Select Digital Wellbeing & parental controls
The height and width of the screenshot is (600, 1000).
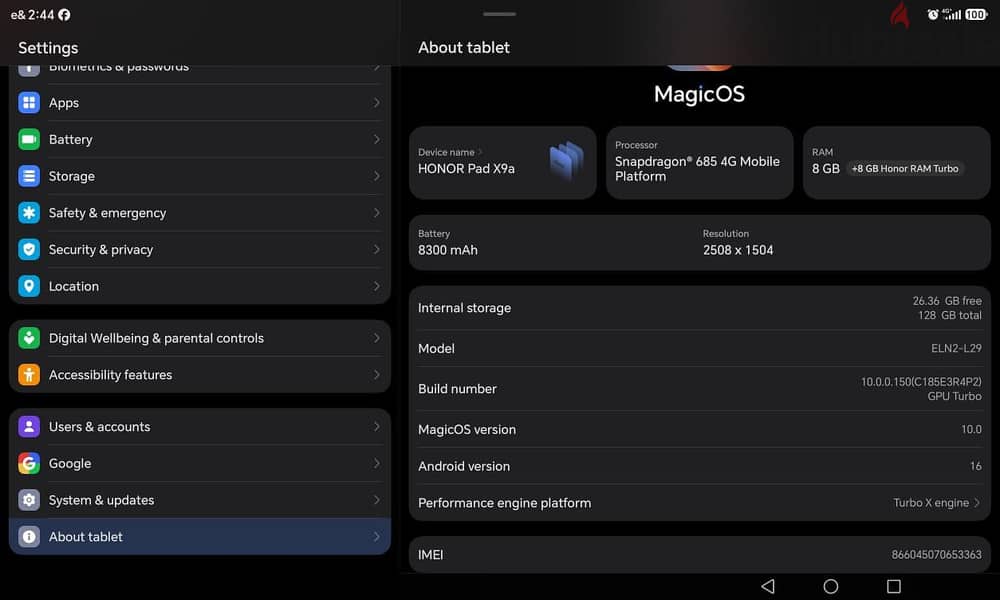(200, 338)
